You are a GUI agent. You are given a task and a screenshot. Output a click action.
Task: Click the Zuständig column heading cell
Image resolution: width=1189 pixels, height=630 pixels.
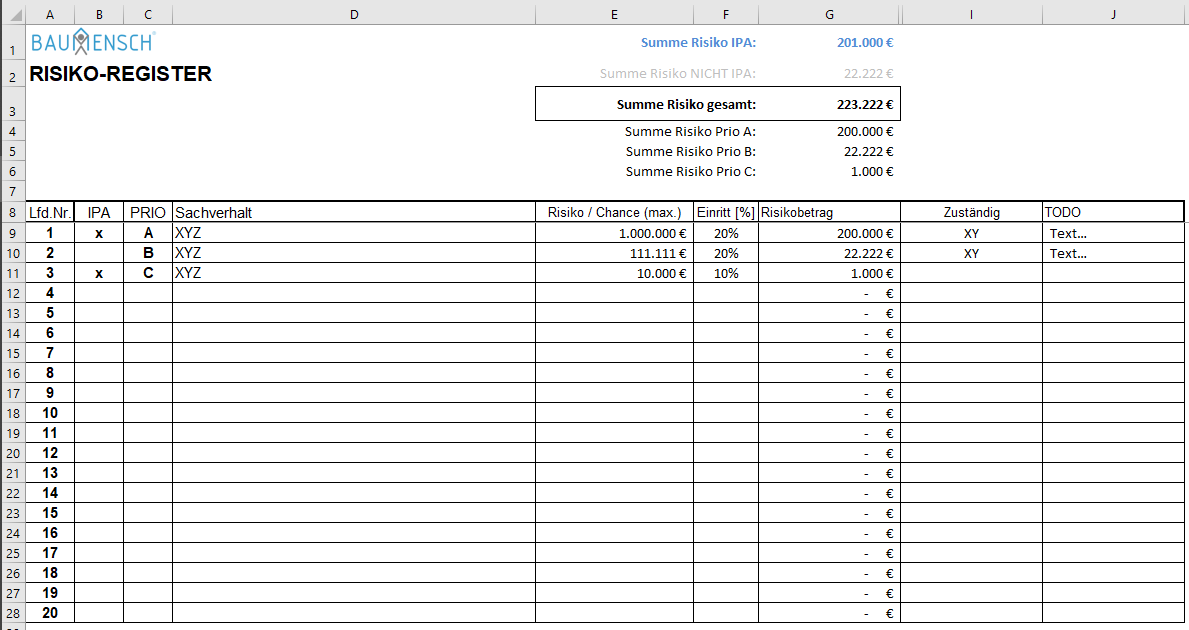pyautogui.click(x=971, y=212)
